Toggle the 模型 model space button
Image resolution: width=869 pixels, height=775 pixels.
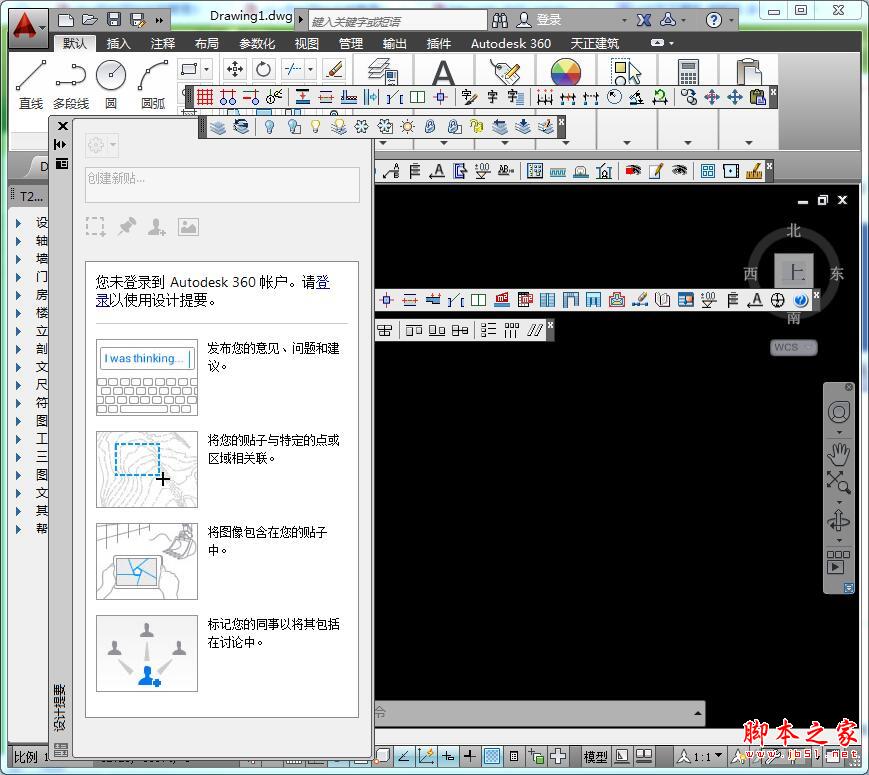595,757
